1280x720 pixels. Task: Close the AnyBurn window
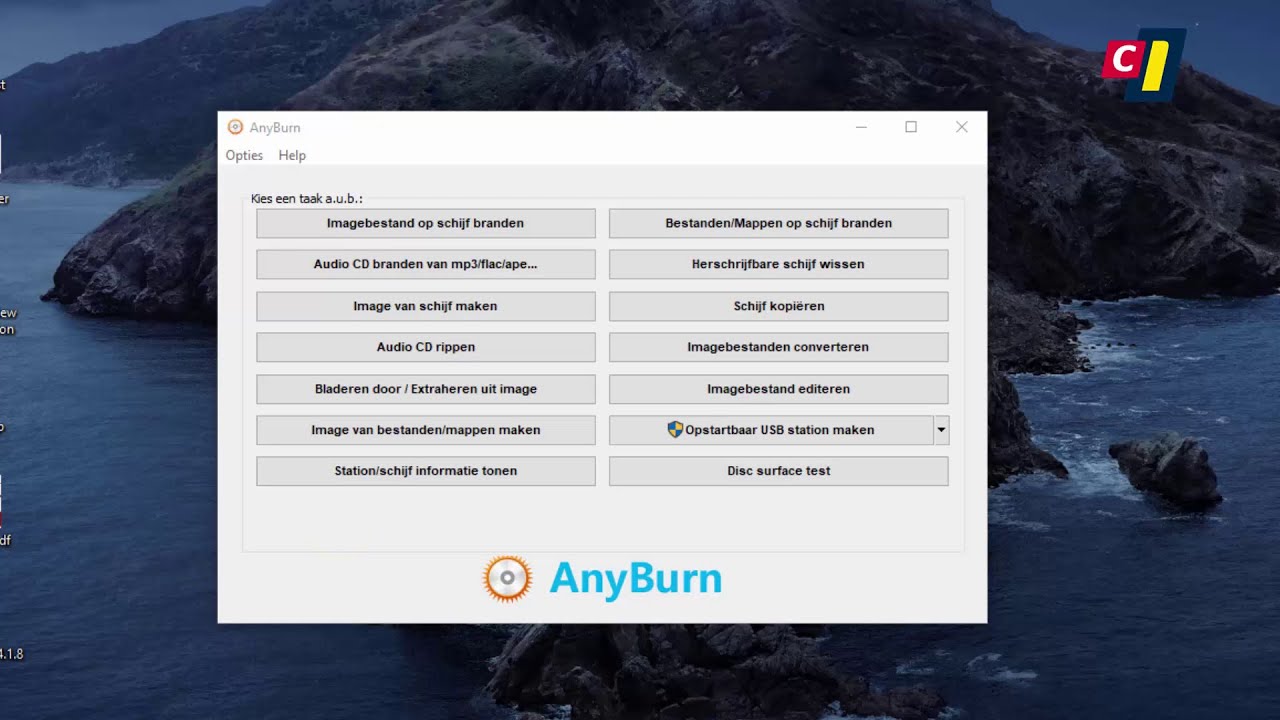961,127
